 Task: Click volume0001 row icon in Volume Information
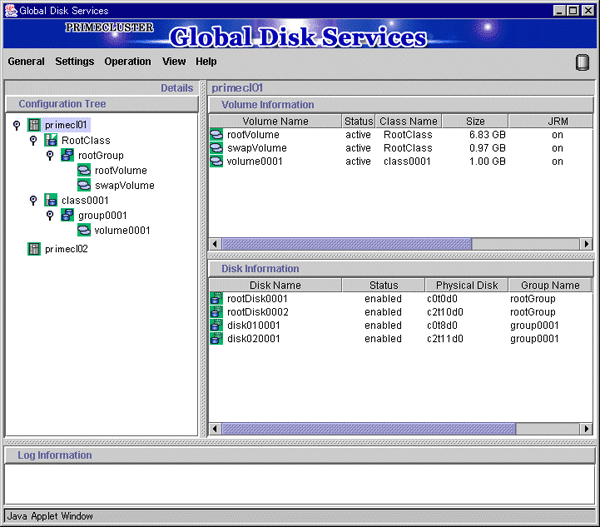coord(216,161)
